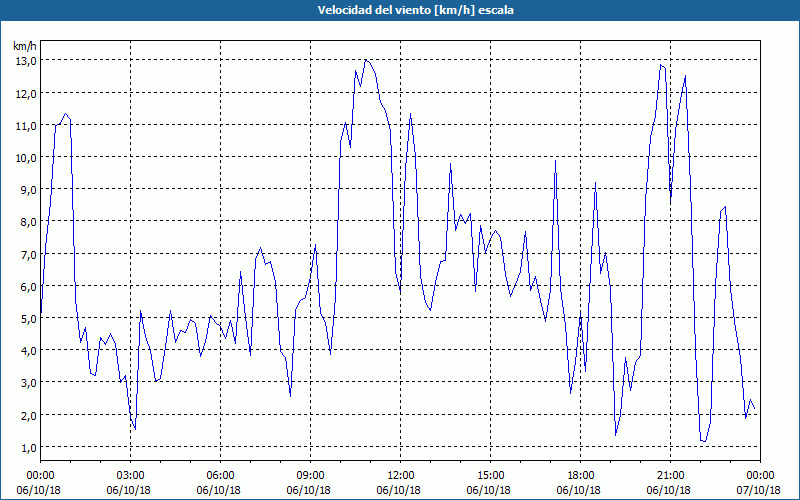Click the 8,0 y-axis value

coord(29,222)
